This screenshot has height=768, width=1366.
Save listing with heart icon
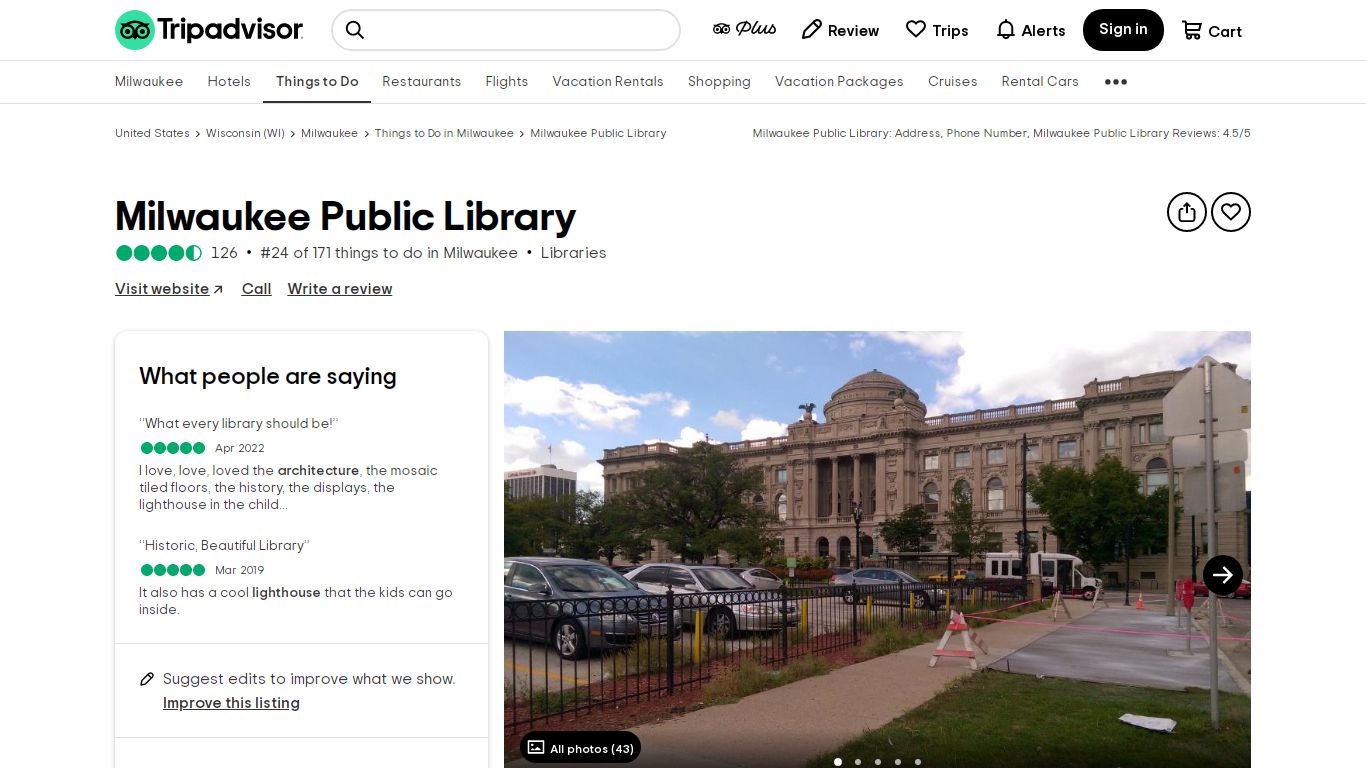pos(1231,212)
